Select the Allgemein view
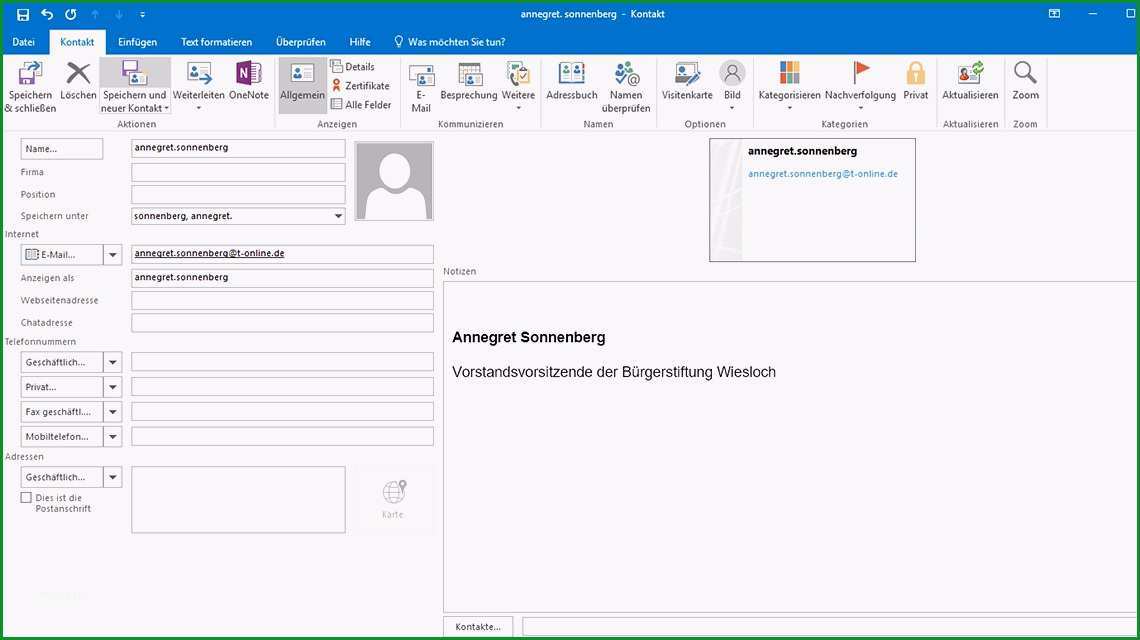Screen dimensions: 1140x640 [x=302, y=85]
